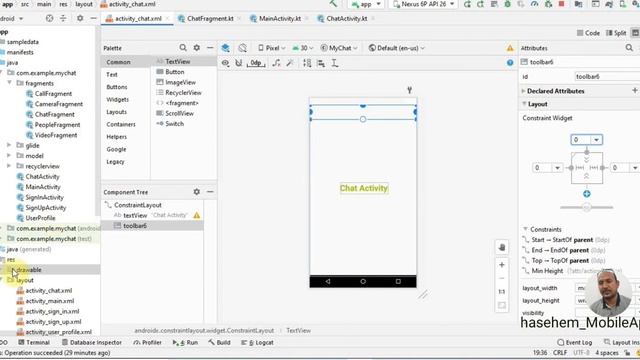Open project panel settings gear
Image resolution: width=640 pixels, height=360 pixels.
[x=80, y=18]
